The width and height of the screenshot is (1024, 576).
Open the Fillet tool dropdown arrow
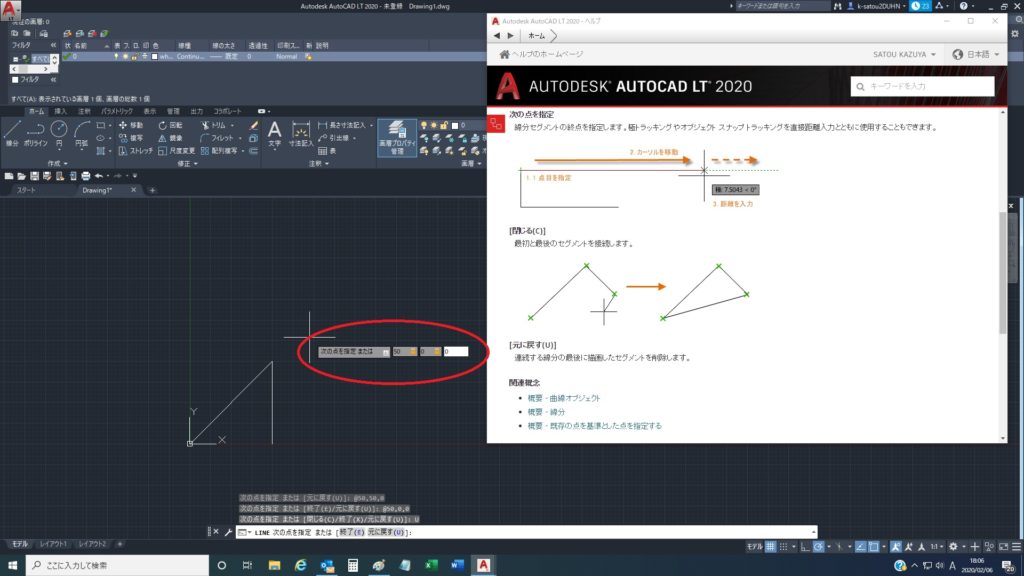[x=239, y=138]
